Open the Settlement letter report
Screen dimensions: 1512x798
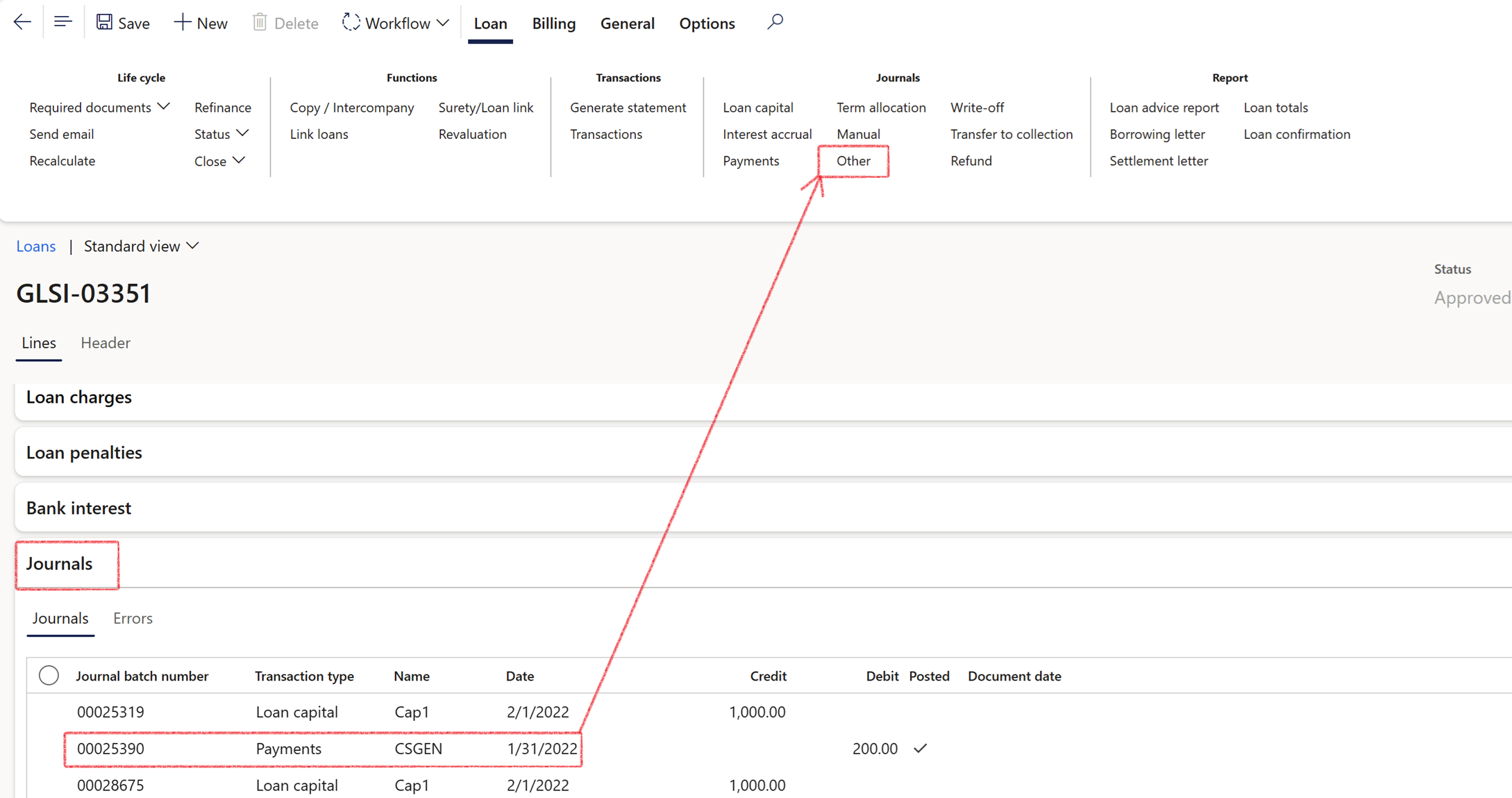tap(1159, 160)
